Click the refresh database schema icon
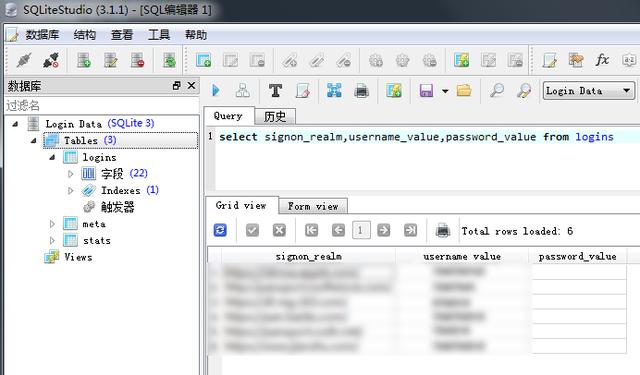 tap(169, 60)
